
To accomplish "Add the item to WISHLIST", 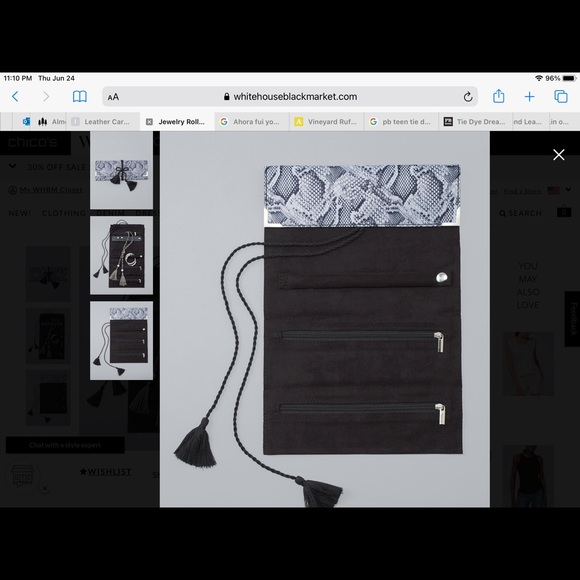I will pos(106,472).
